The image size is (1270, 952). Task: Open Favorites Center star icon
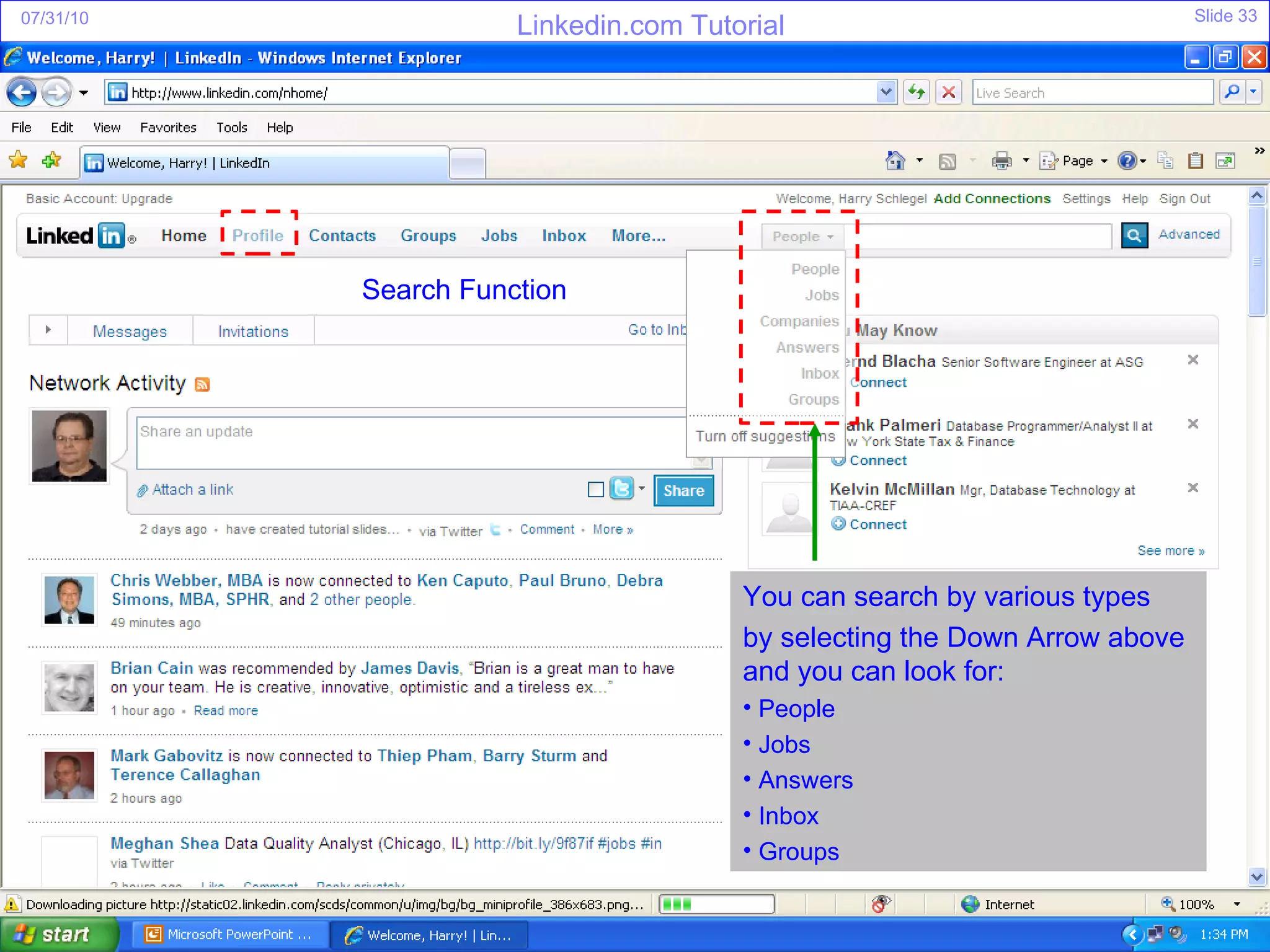[x=19, y=161]
